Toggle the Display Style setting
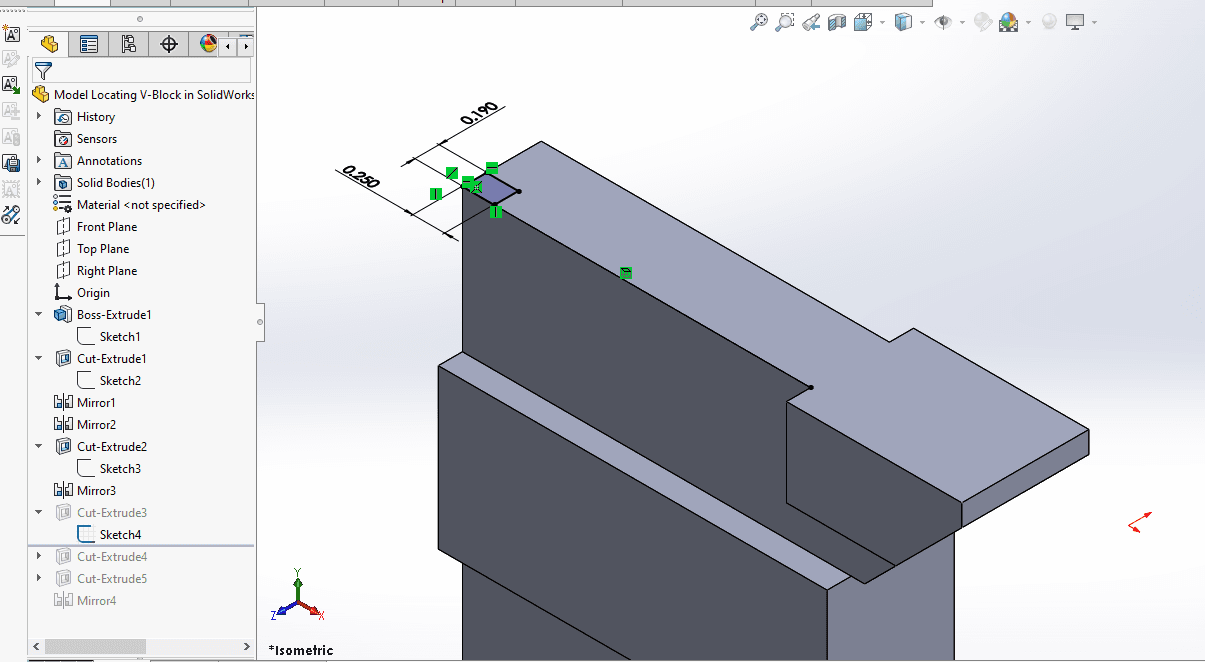 904,21
